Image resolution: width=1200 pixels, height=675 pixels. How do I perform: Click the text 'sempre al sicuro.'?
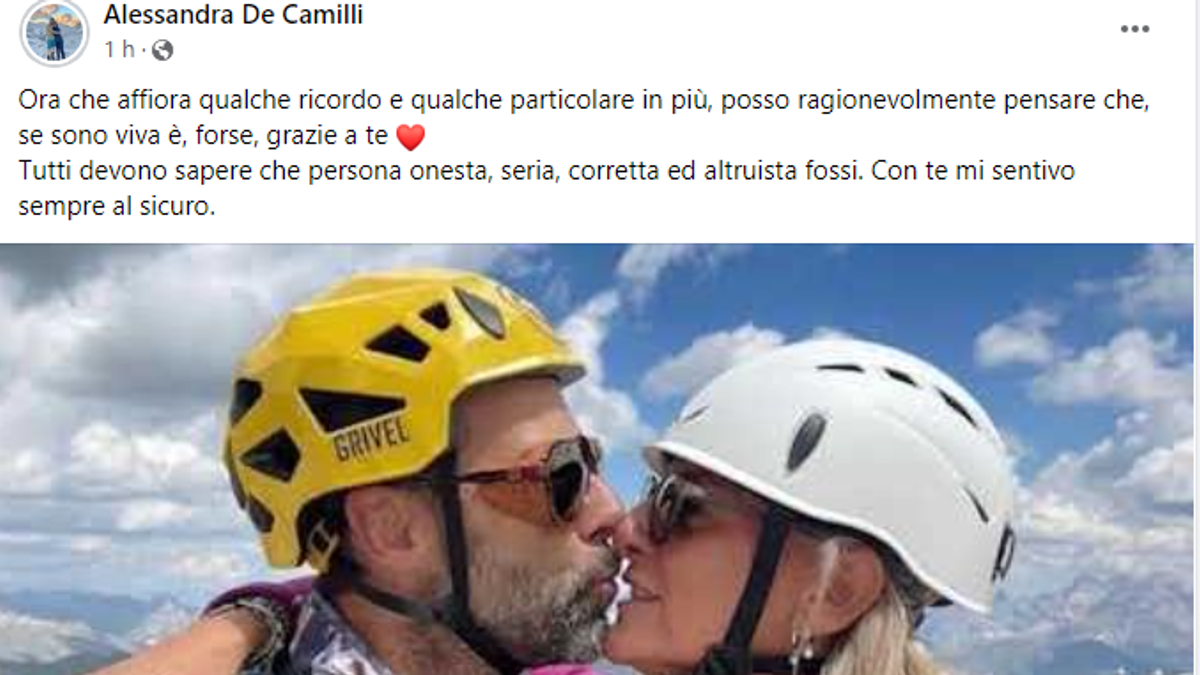116,207
